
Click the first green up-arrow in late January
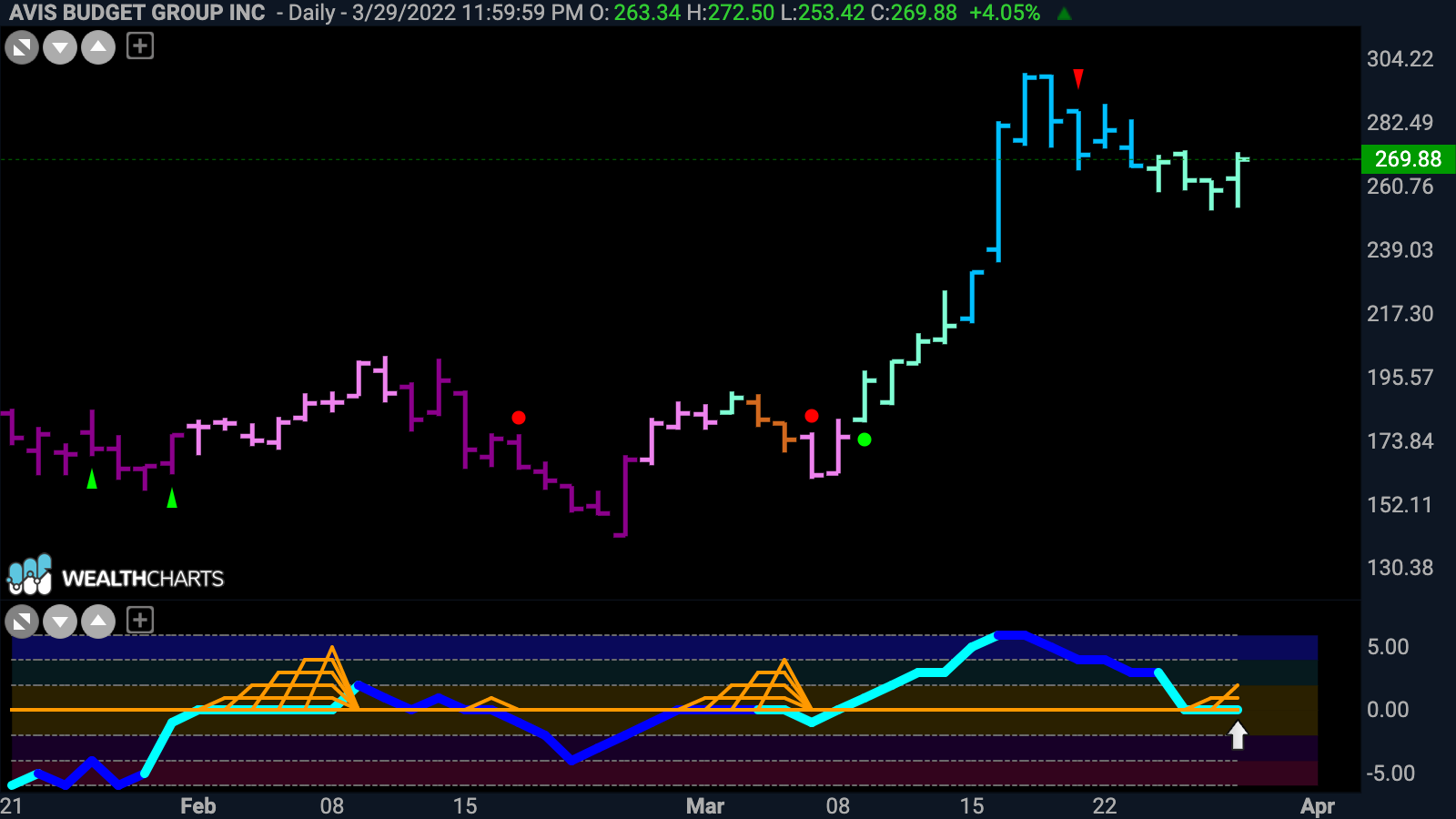coord(92,479)
